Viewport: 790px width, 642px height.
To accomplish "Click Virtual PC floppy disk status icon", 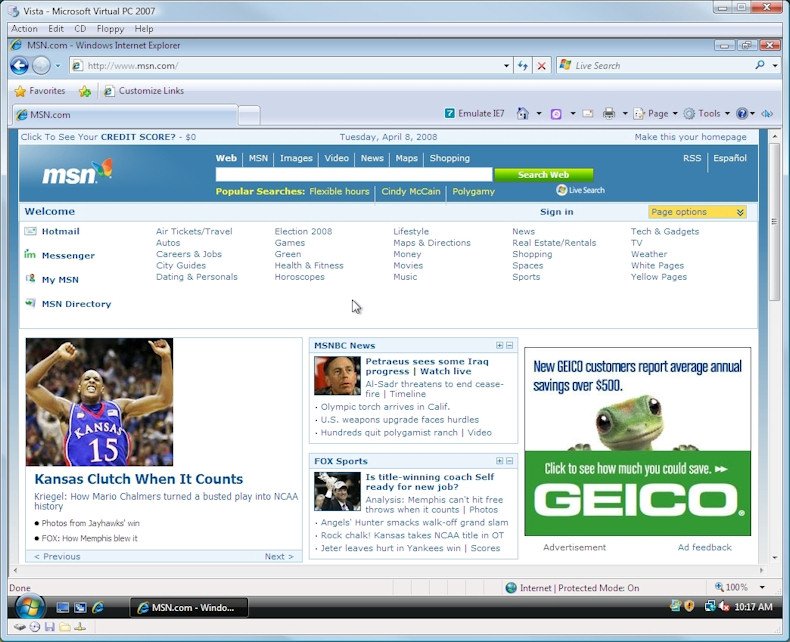I will pos(49,627).
